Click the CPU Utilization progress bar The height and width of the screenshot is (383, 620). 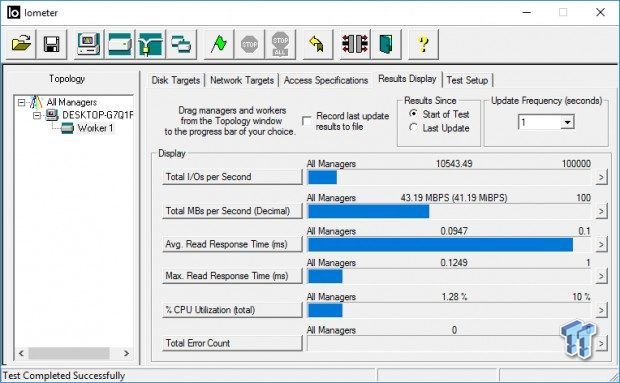(x=449, y=310)
